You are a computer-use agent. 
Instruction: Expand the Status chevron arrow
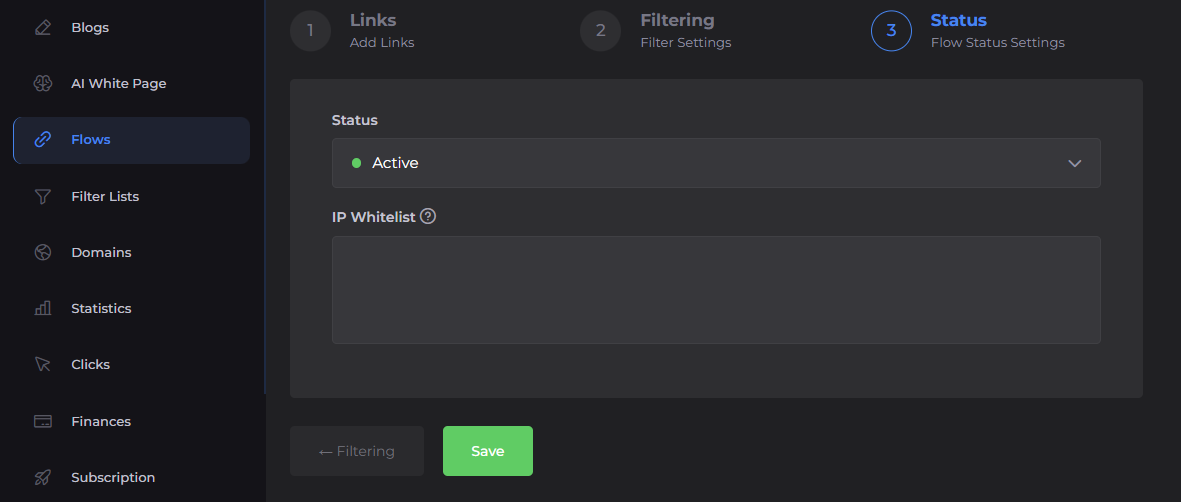tap(1075, 163)
